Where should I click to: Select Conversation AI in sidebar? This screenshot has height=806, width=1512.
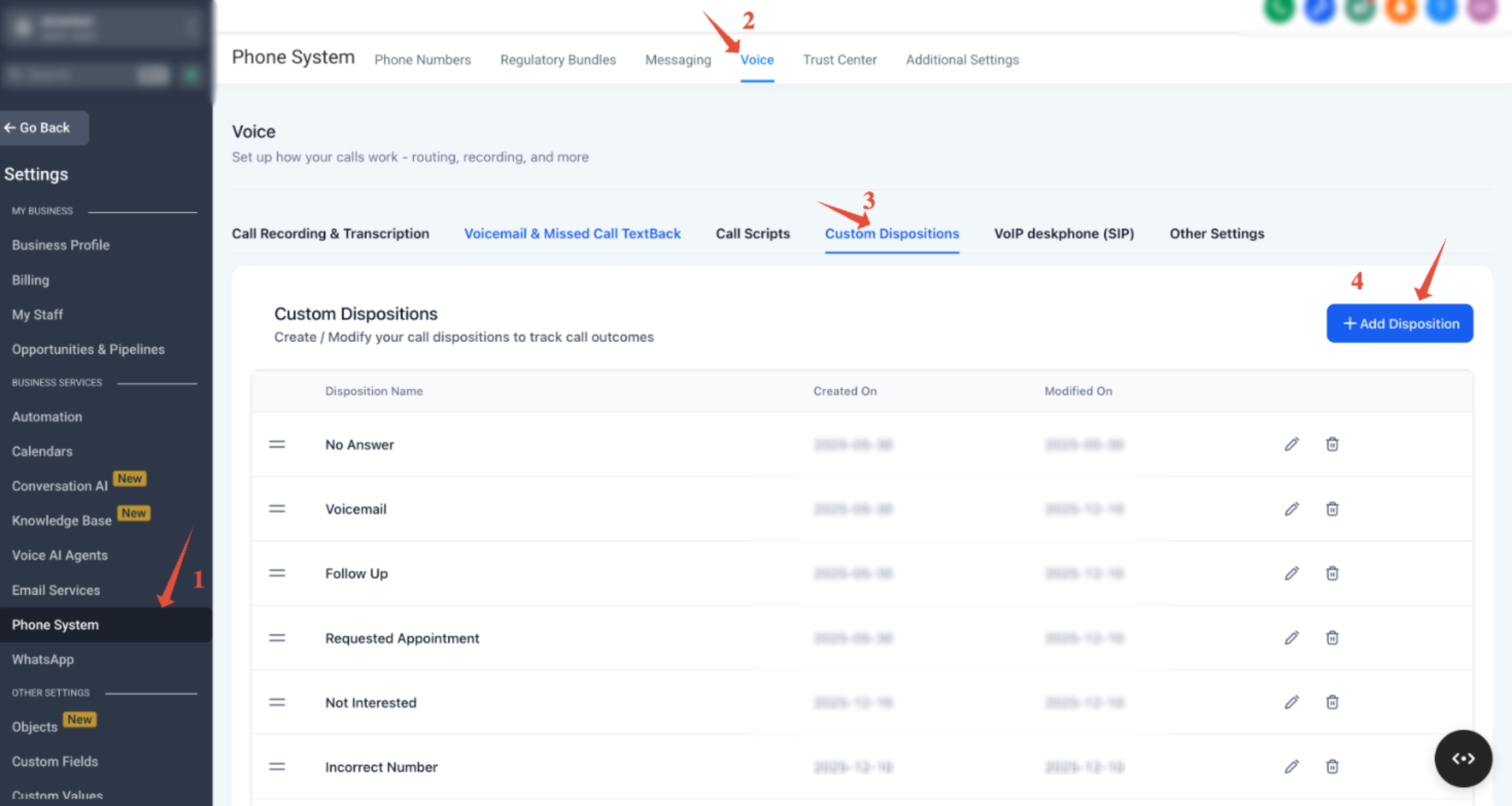point(60,486)
